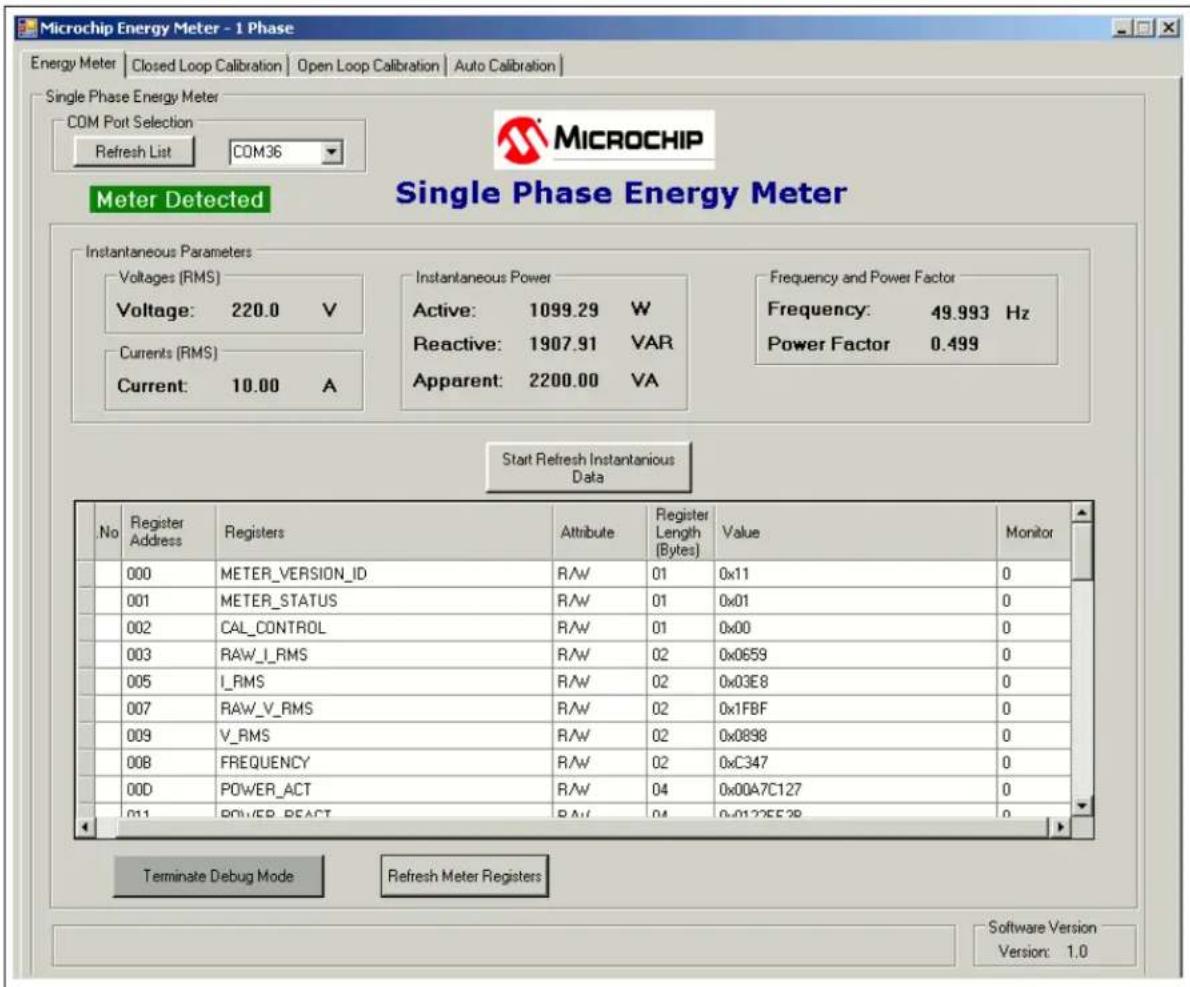Click the table horizontal scroll left arrow
The image size is (1190, 987).
tap(85, 827)
